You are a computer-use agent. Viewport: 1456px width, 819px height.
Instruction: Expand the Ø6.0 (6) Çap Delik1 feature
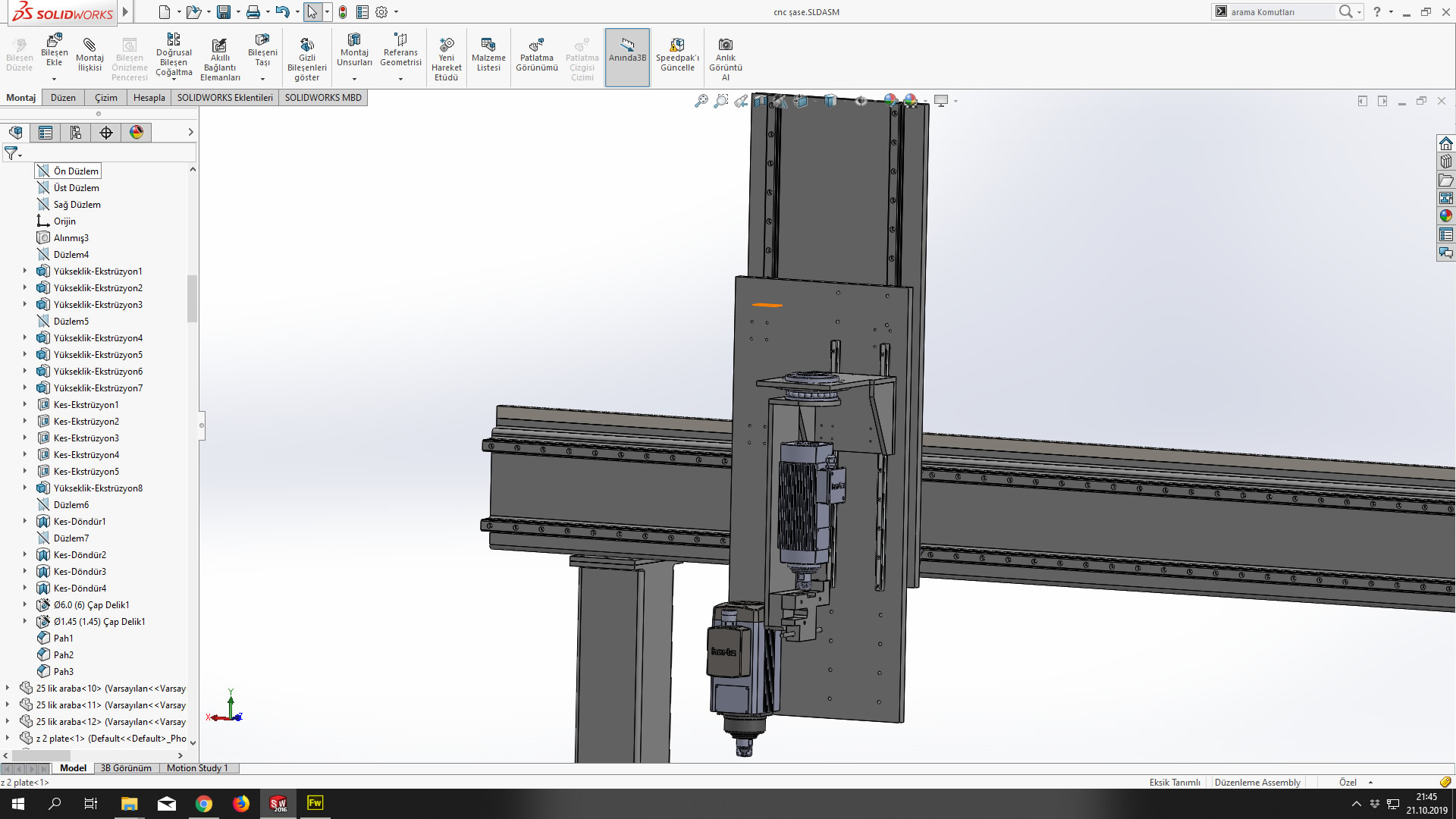coord(25,604)
